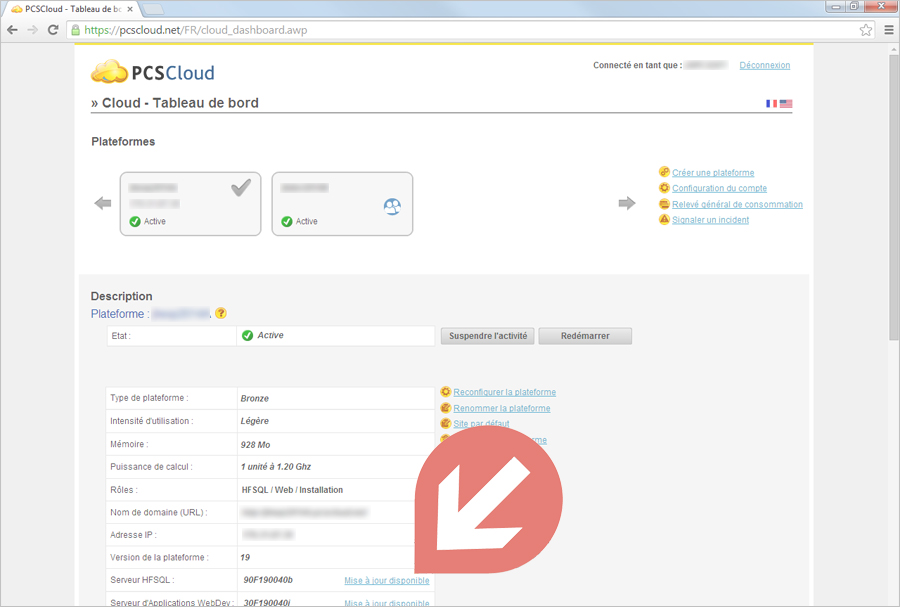Screen dimensions: 900x607
Task: Click the HFSQL / Web / Installation roles value
Action: 292,490
